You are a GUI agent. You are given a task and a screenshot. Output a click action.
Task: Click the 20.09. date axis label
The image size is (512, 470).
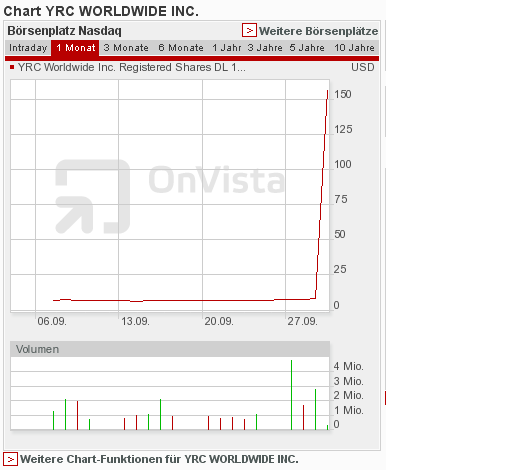219,321
